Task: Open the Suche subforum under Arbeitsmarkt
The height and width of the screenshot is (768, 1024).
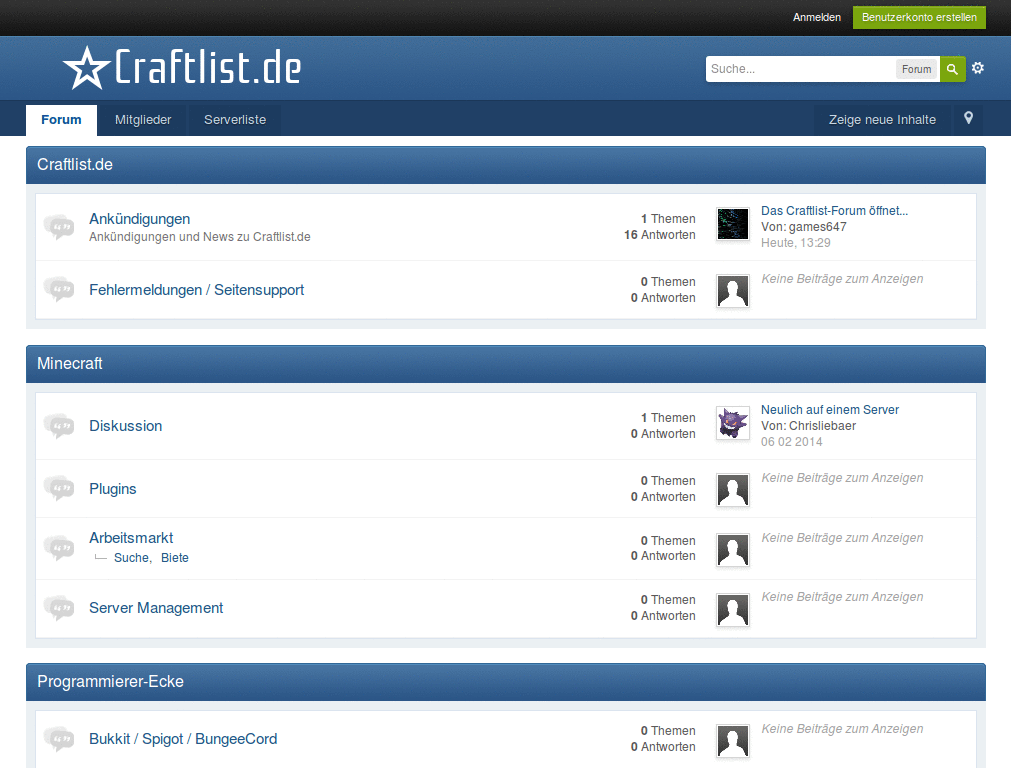Action: pos(131,558)
